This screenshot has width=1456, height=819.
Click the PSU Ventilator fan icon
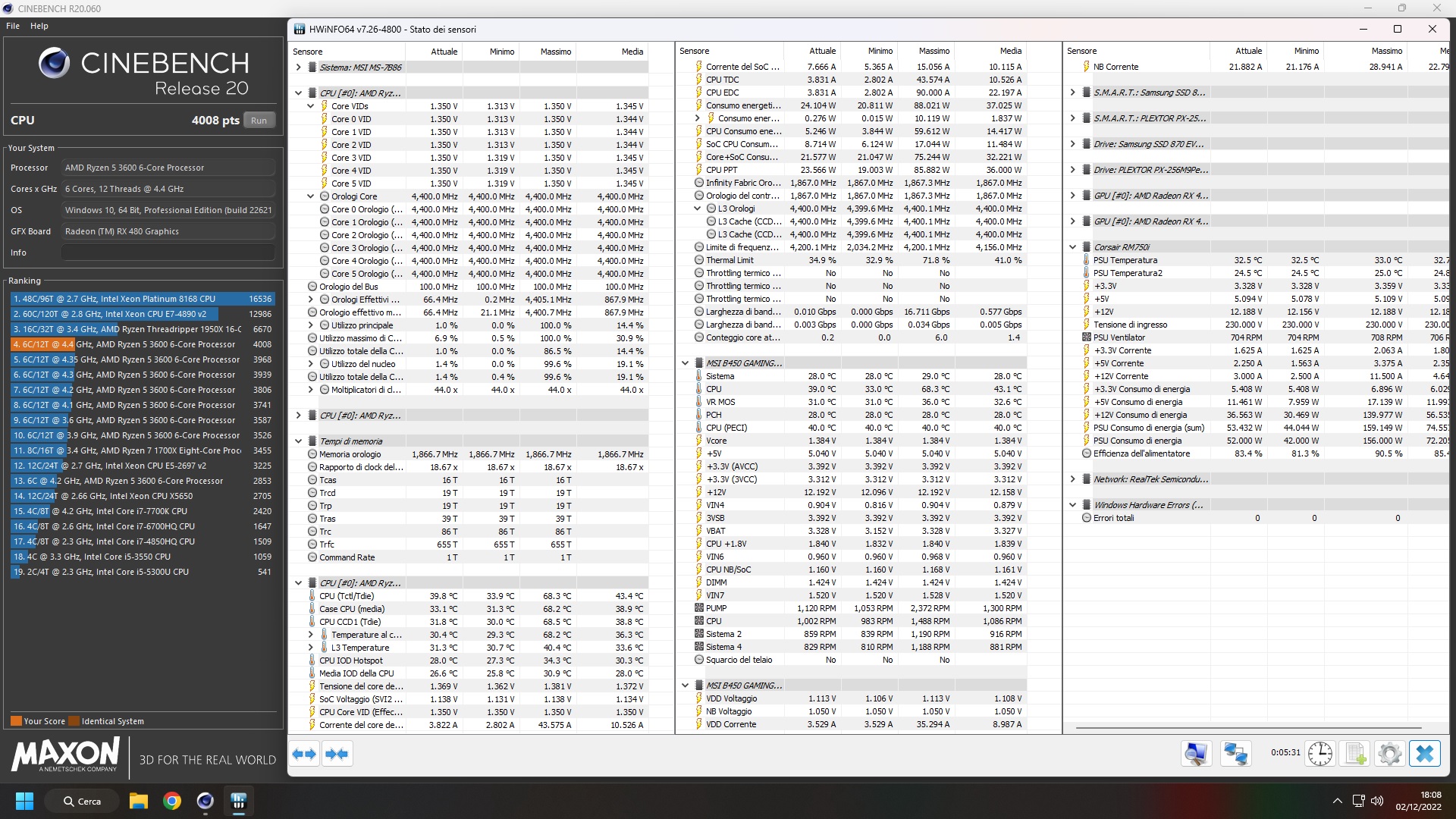(1087, 337)
